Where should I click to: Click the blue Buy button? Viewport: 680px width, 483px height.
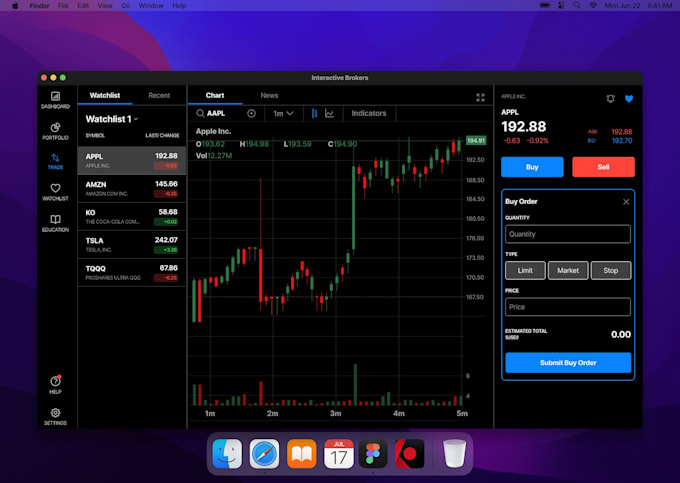(532, 167)
